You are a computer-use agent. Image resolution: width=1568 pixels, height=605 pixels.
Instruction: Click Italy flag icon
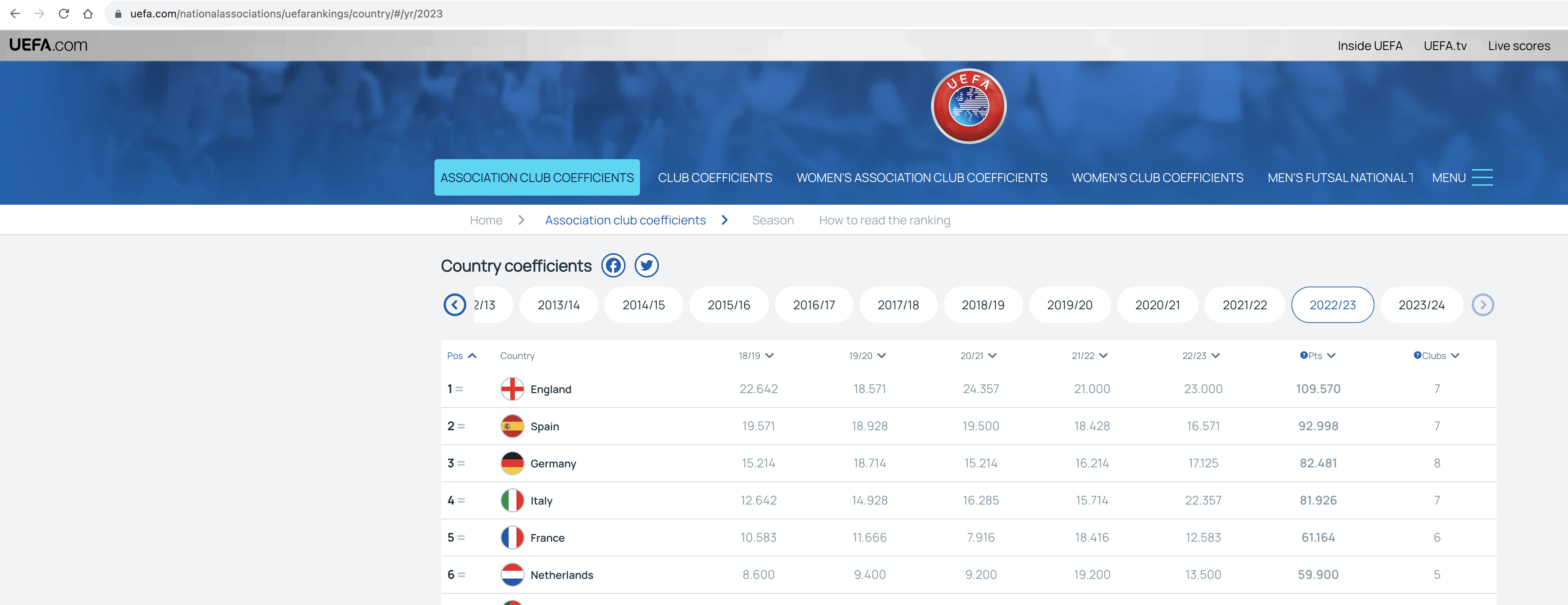point(512,500)
